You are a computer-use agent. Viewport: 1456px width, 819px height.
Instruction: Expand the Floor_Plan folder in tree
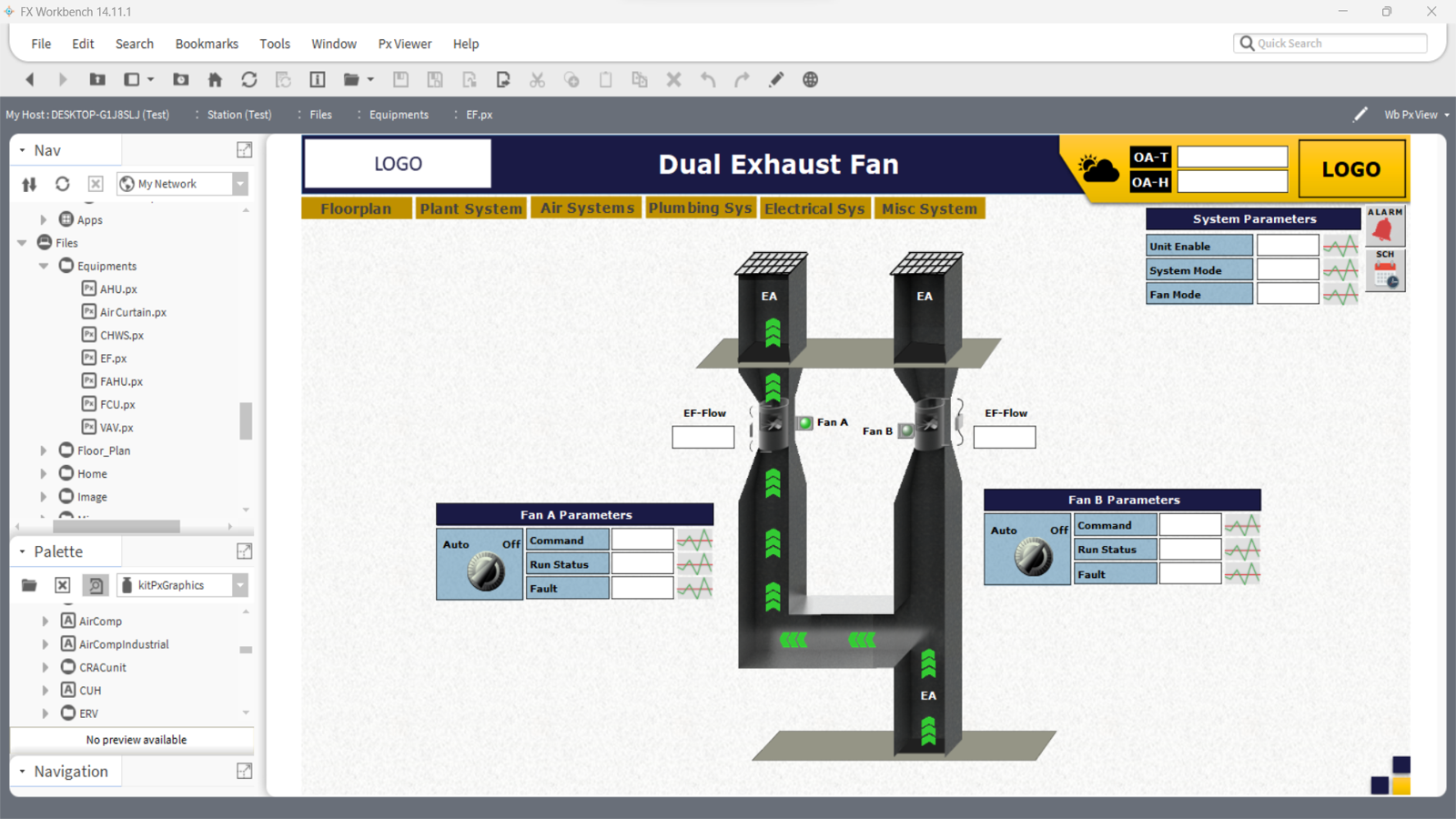tap(44, 450)
